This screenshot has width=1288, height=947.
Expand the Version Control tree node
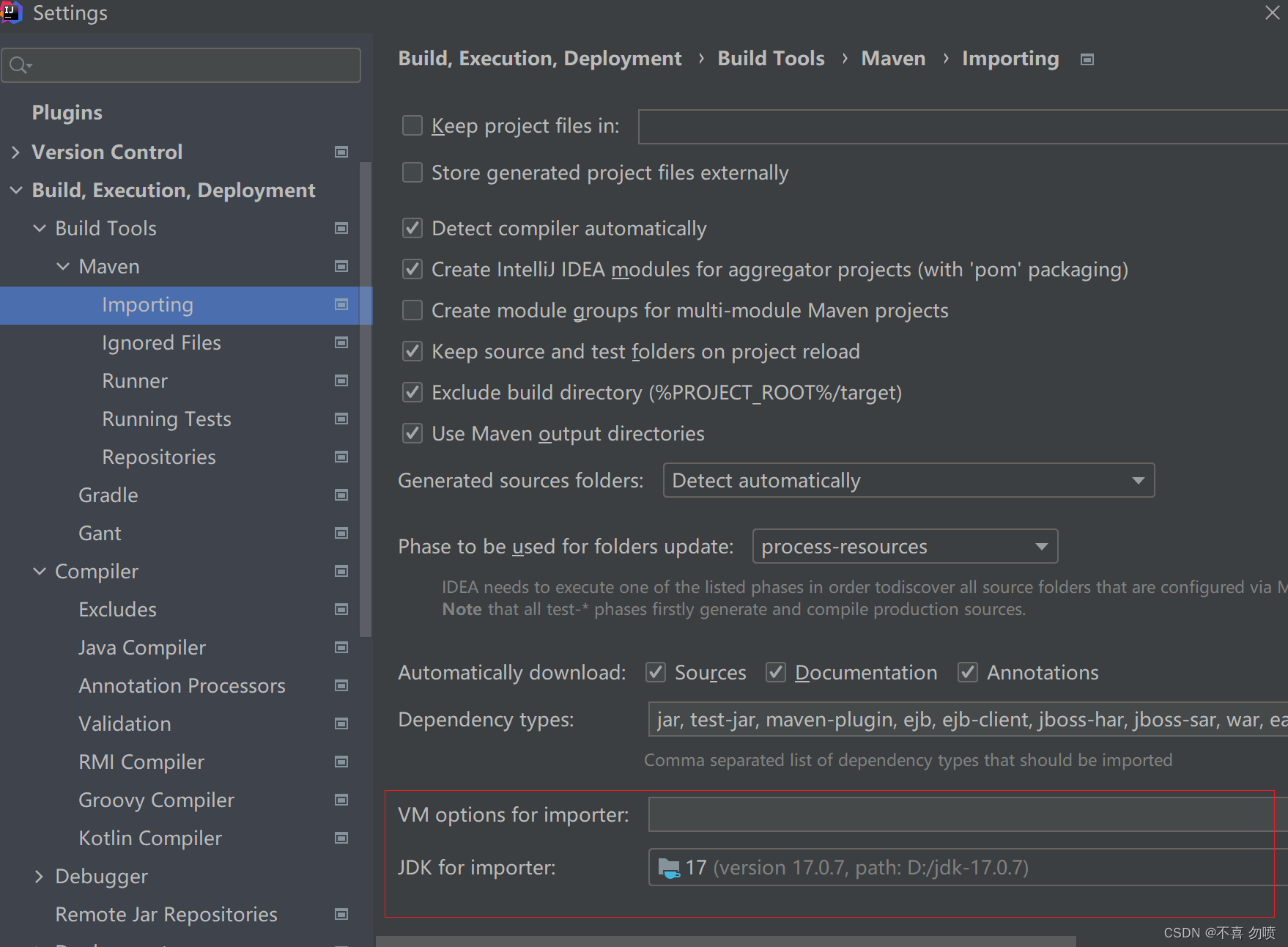(x=15, y=152)
